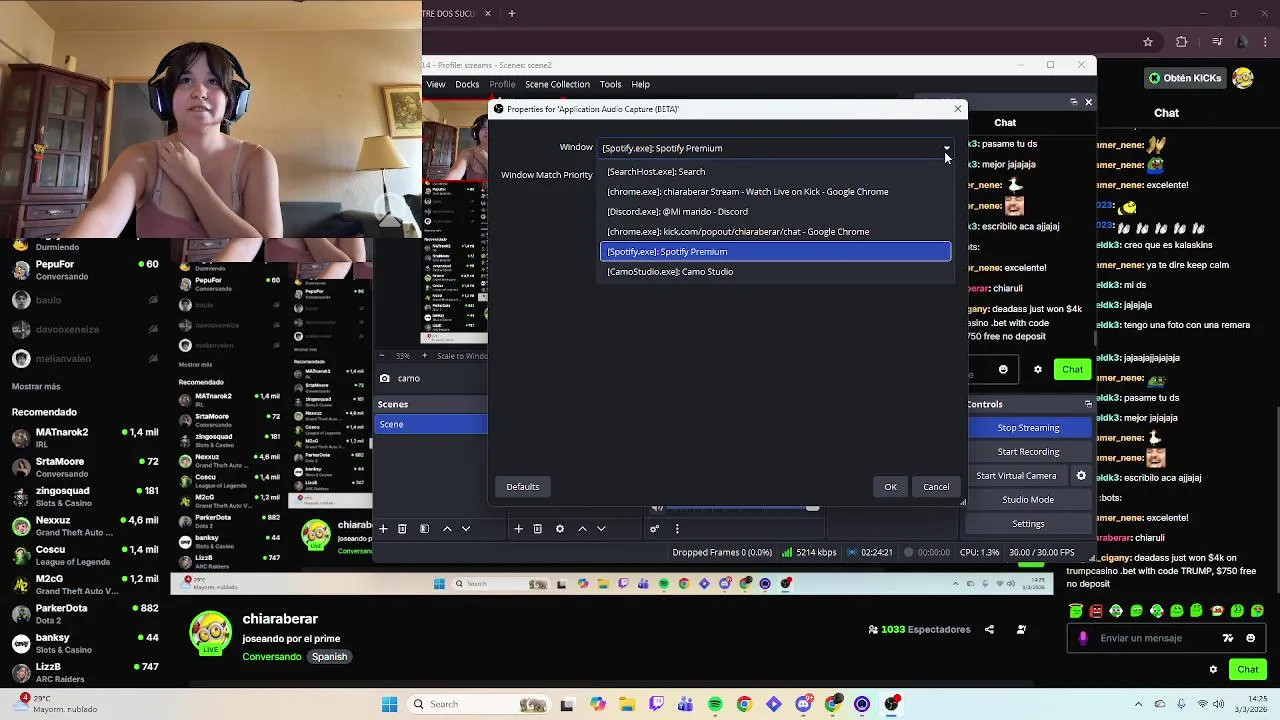This screenshot has width=1280, height=720.
Task: Start Recording in OBS Controls
Action: (x=1028, y=452)
